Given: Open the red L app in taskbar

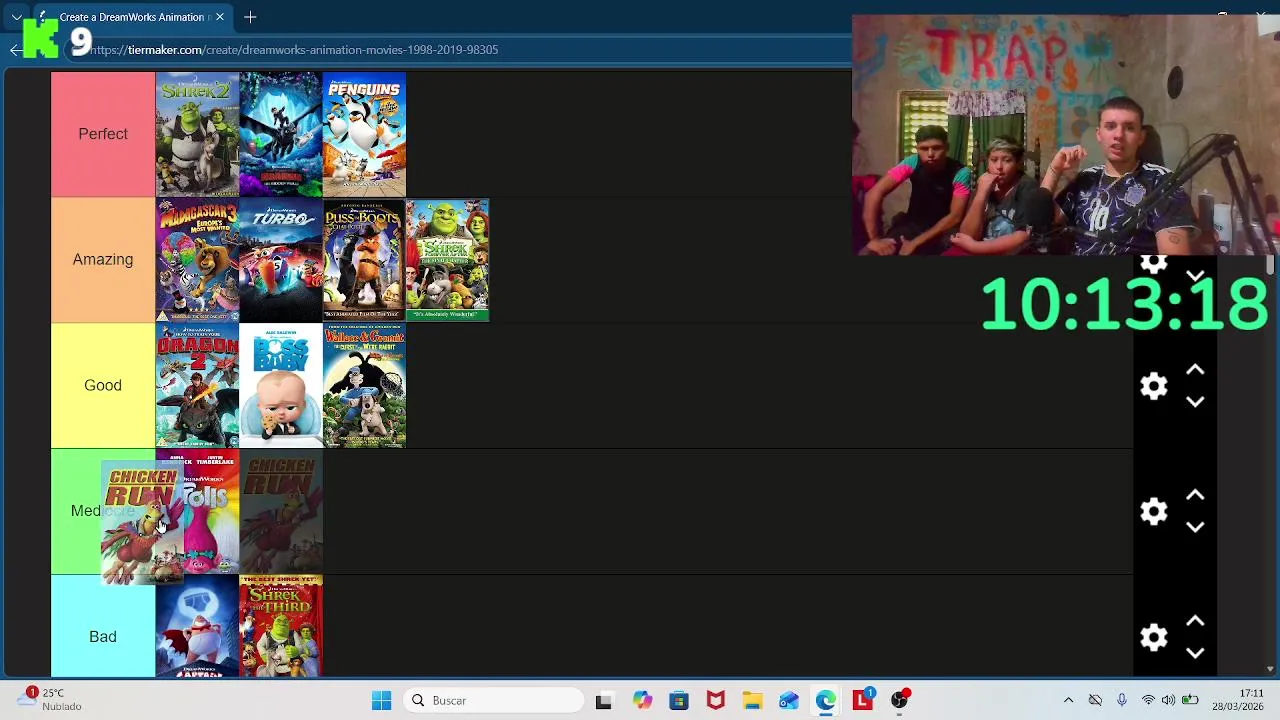Looking at the screenshot, I should (x=863, y=701).
